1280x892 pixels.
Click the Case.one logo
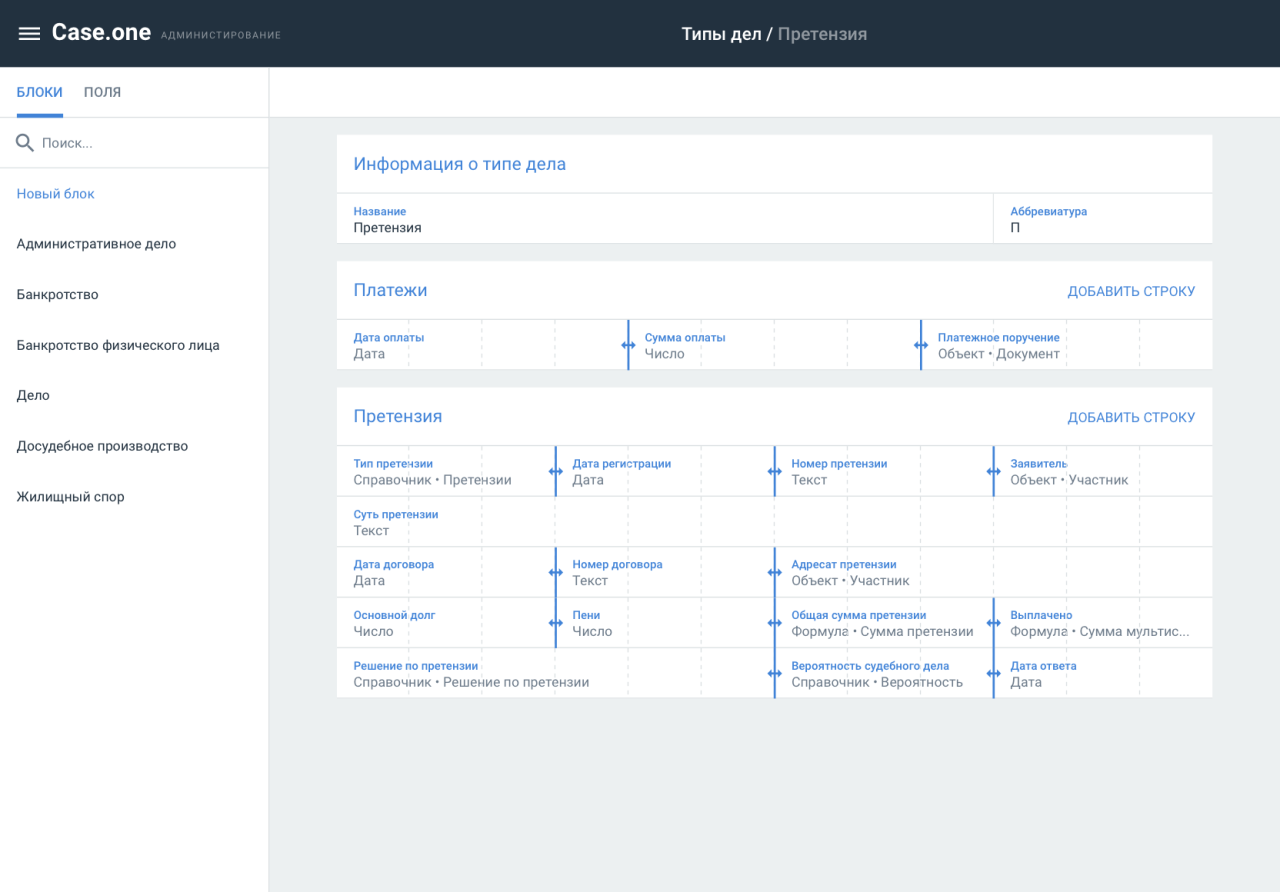click(101, 33)
